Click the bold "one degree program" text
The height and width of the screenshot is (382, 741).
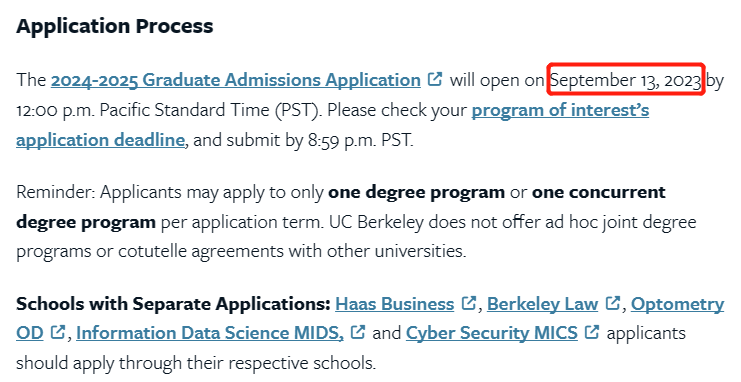click(416, 192)
